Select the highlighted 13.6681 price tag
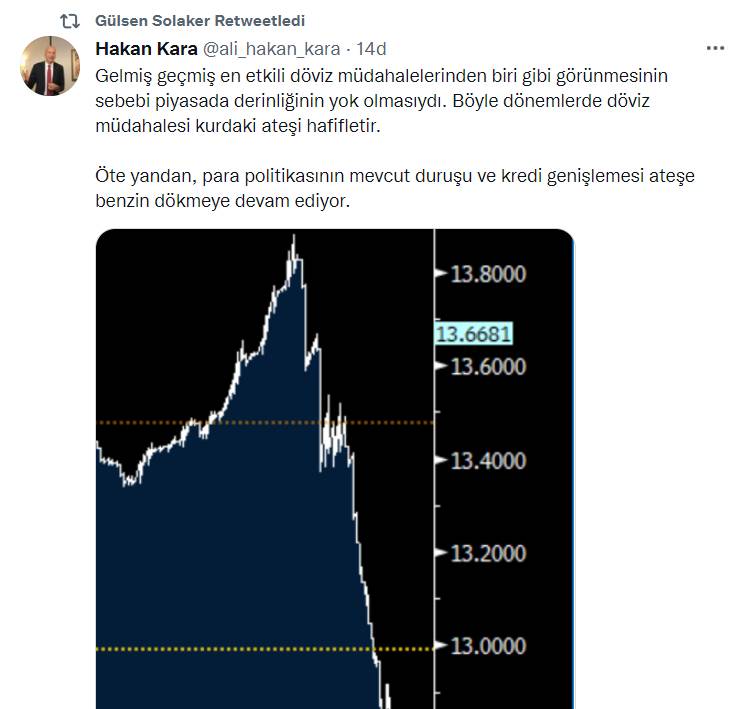The image size is (743, 709). (466, 334)
